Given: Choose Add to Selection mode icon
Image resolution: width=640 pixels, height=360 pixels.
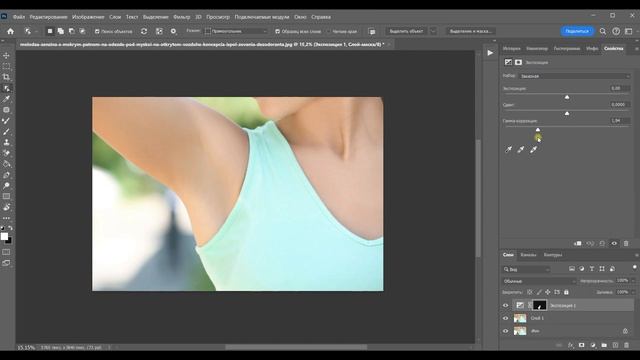Looking at the screenshot, I should point(60,31).
